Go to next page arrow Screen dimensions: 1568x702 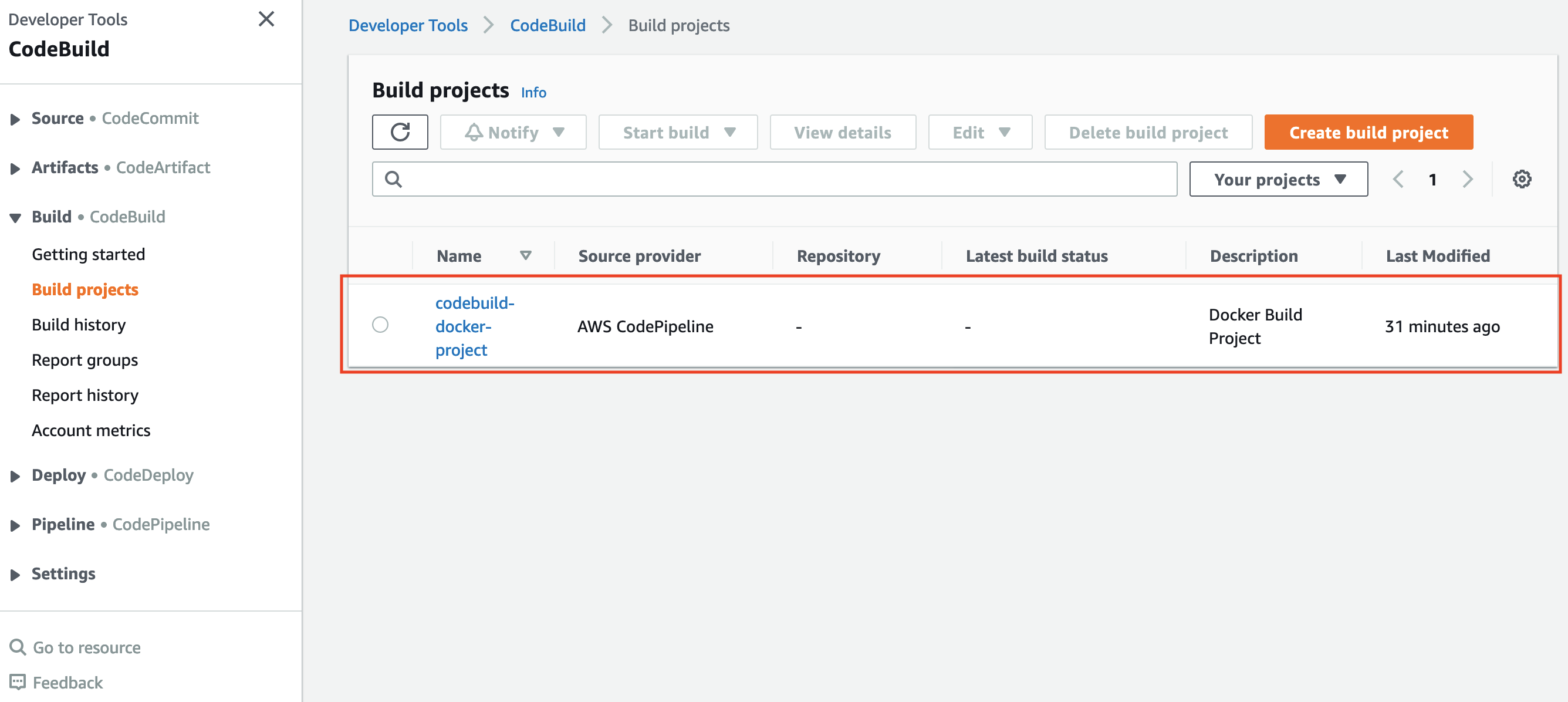[x=1468, y=179]
